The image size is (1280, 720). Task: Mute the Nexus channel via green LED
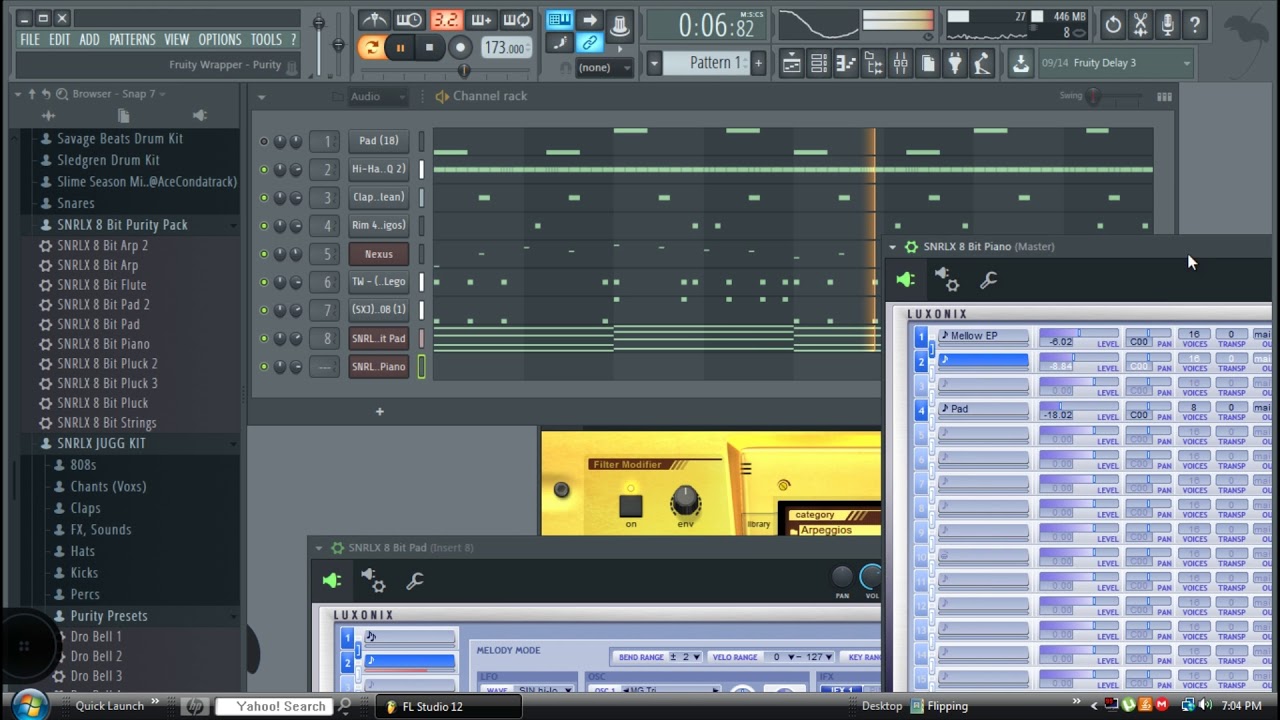click(264, 254)
